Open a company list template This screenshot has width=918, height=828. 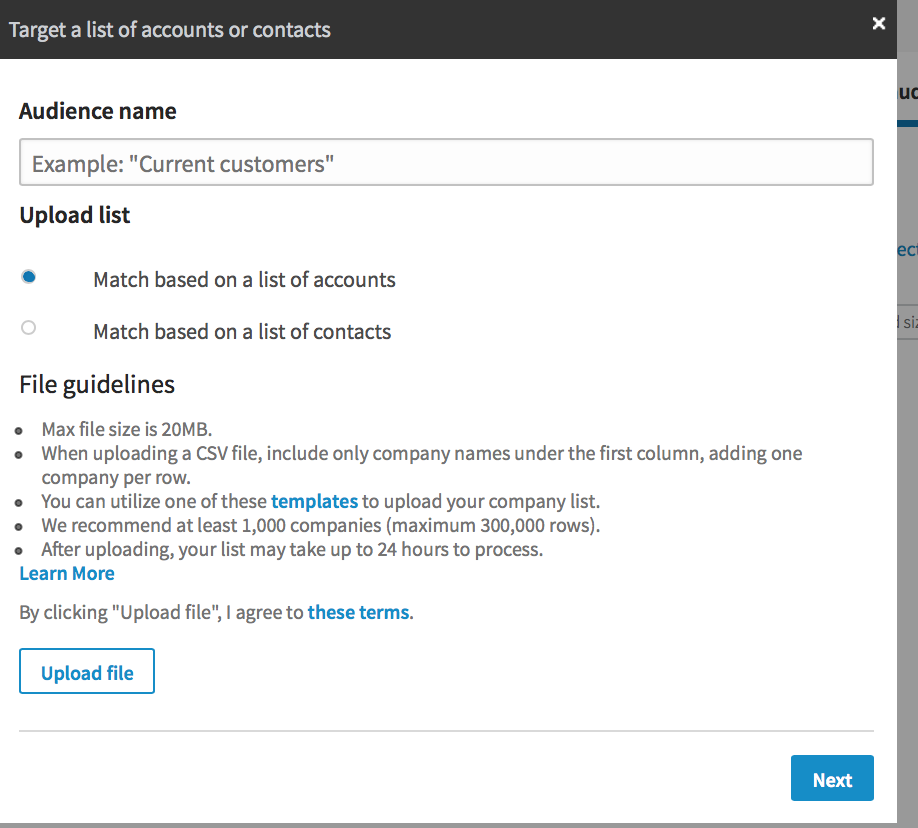(x=314, y=500)
